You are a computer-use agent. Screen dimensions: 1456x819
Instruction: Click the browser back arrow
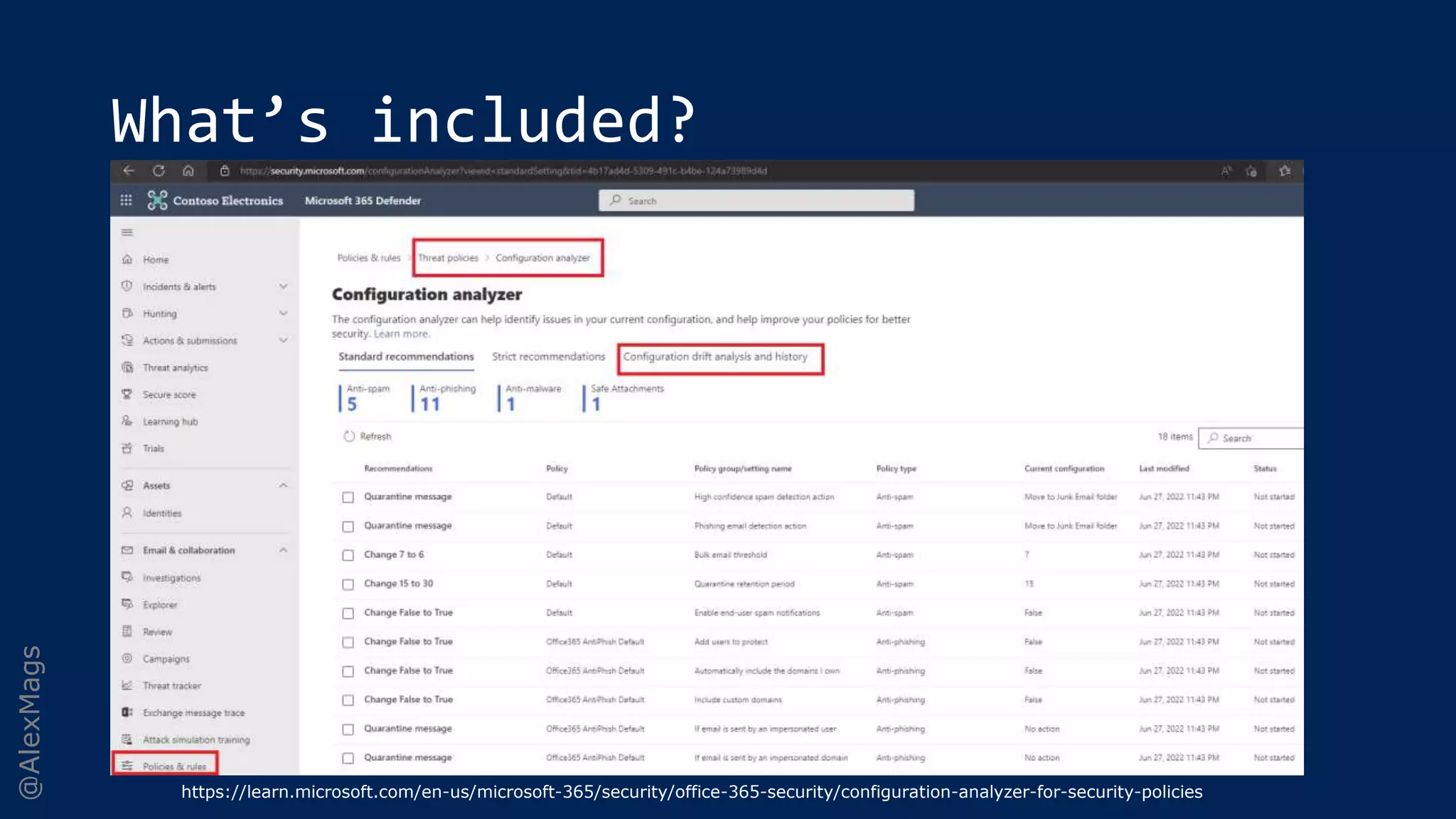(x=129, y=171)
